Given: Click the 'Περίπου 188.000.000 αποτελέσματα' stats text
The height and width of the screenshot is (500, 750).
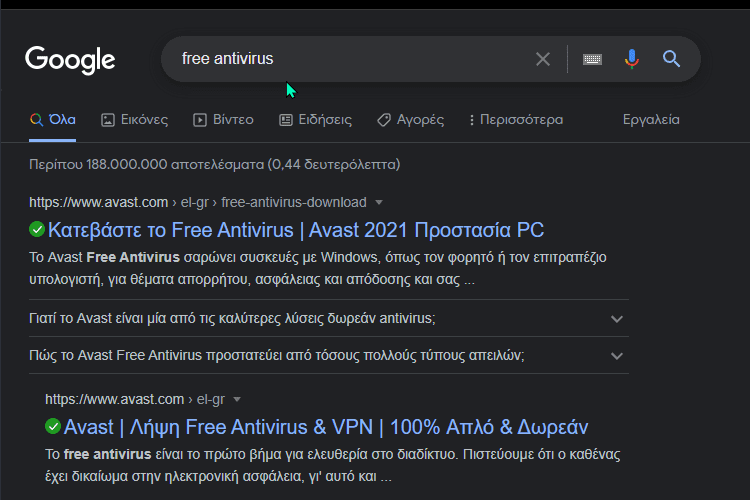Looking at the screenshot, I should click(215, 164).
